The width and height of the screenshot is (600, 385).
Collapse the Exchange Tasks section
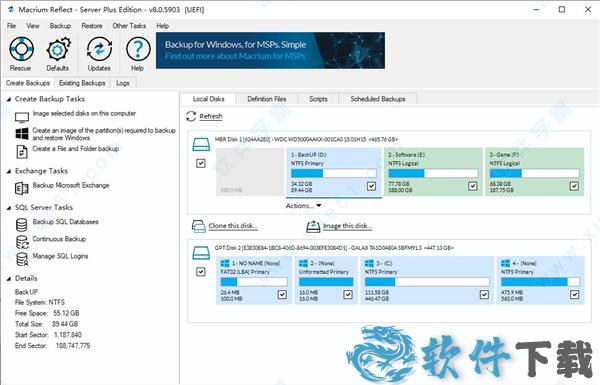pos(9,171)
